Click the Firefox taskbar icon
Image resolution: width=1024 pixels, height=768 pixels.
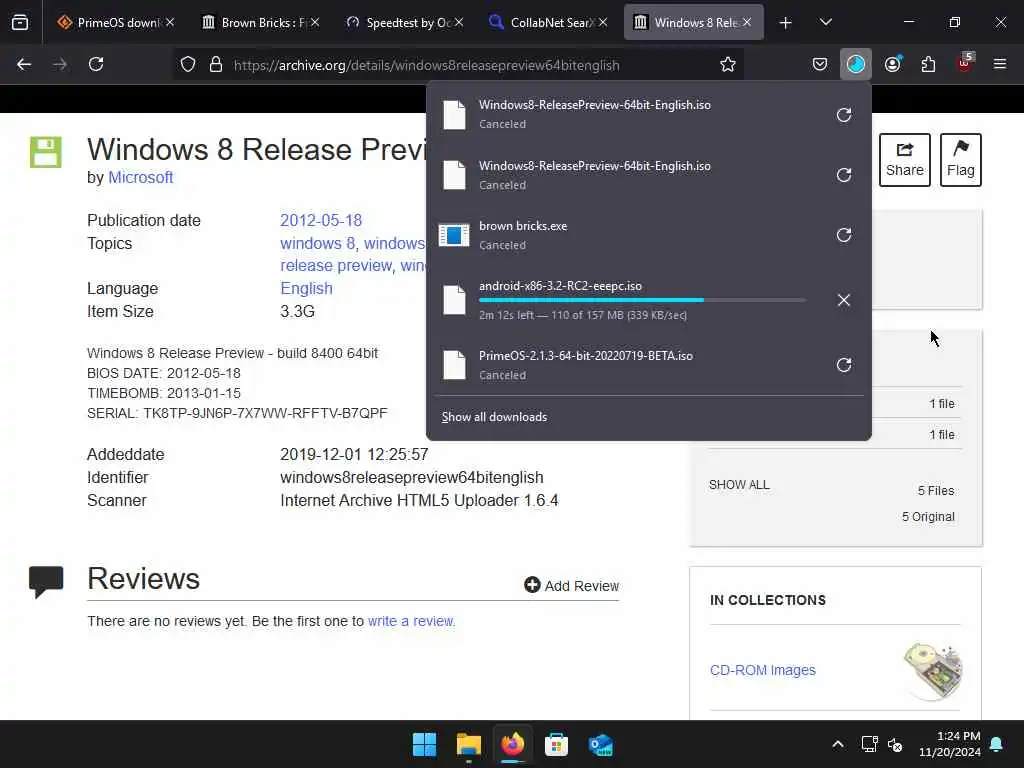[513, 744]
